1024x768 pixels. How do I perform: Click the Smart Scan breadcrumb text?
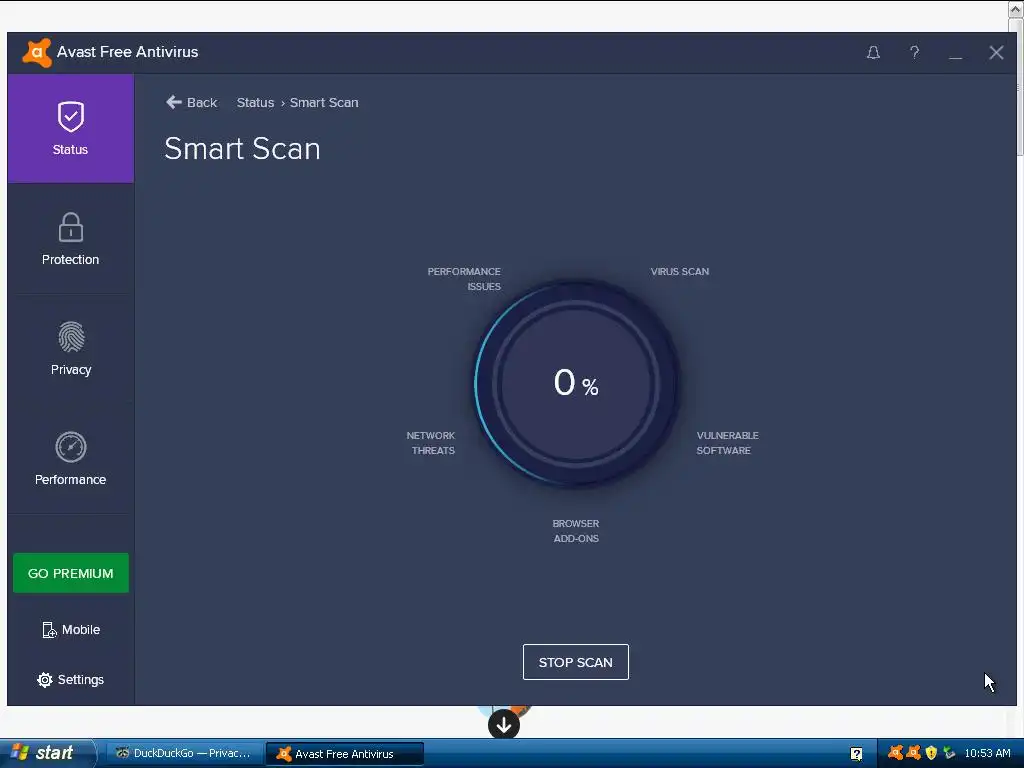click(324, 103)
